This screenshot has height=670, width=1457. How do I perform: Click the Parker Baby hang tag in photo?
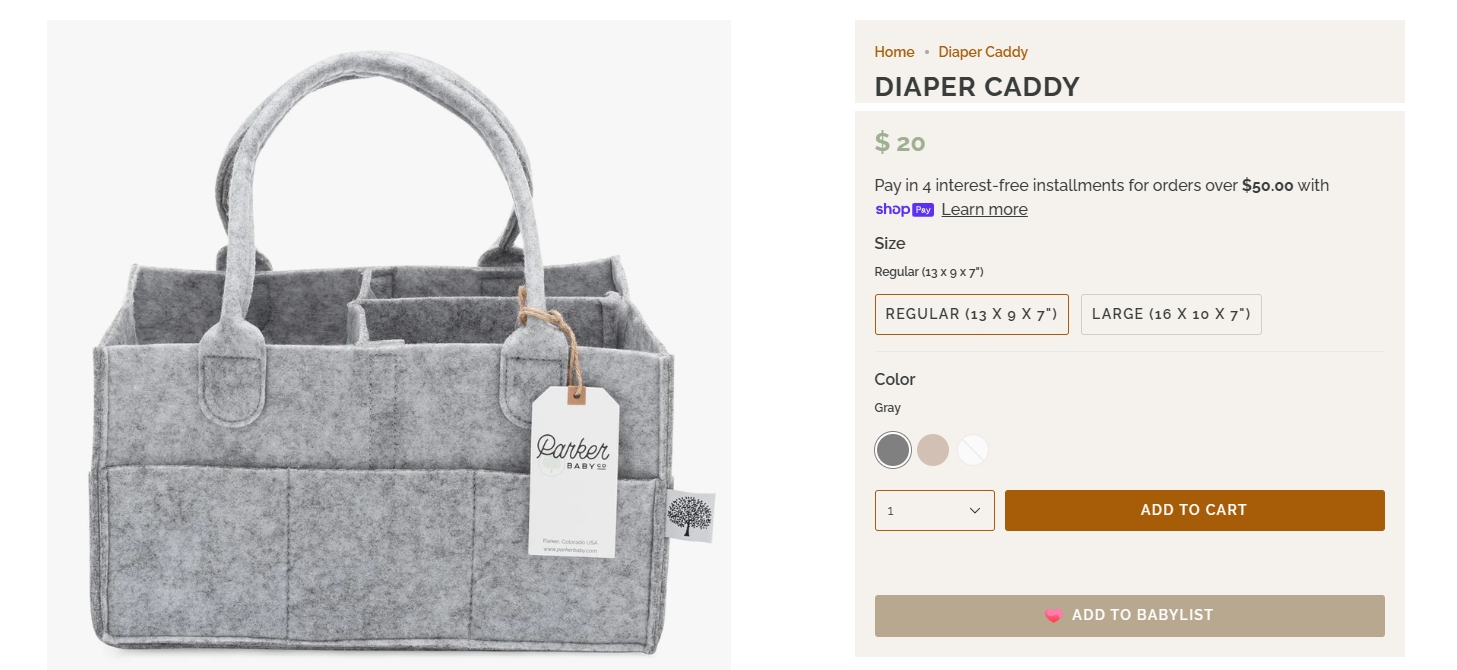(x=573, y=471)
